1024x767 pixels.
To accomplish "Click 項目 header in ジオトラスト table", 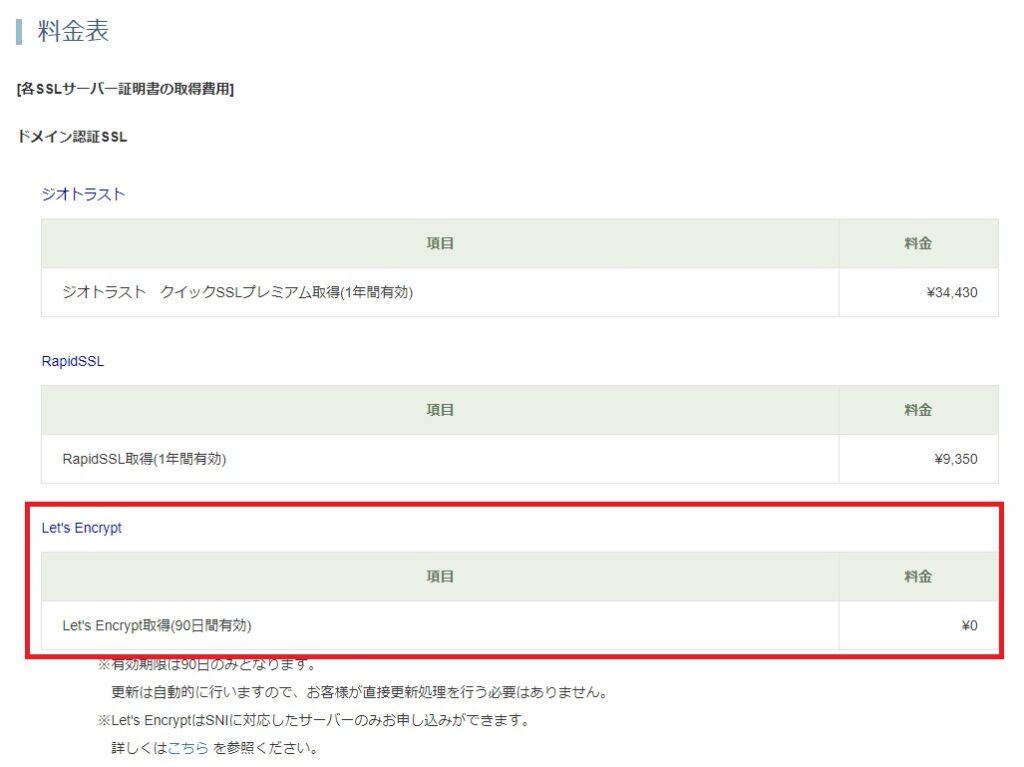I will (440, 244).
